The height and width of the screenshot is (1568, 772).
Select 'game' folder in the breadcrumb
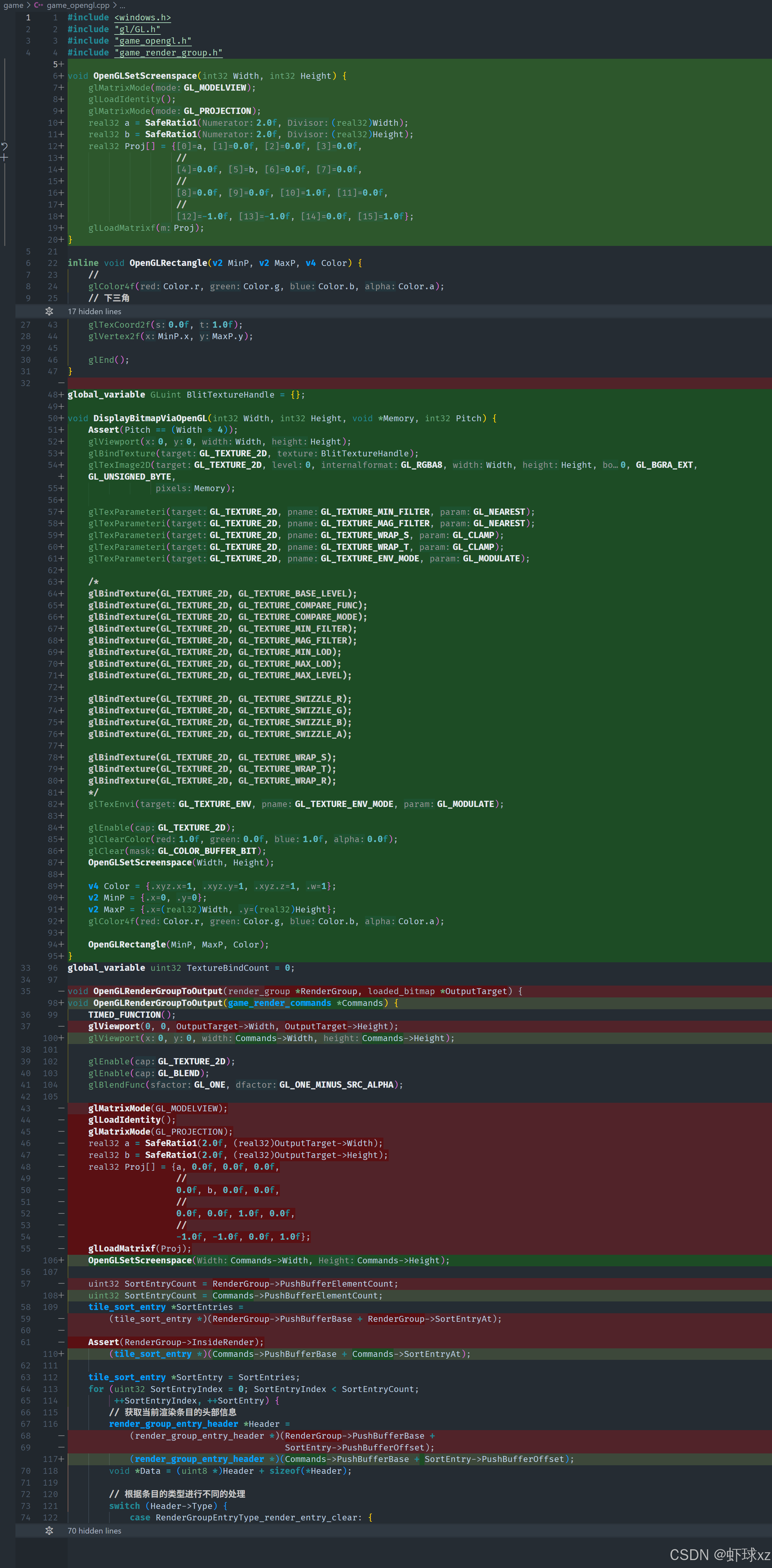13,5
